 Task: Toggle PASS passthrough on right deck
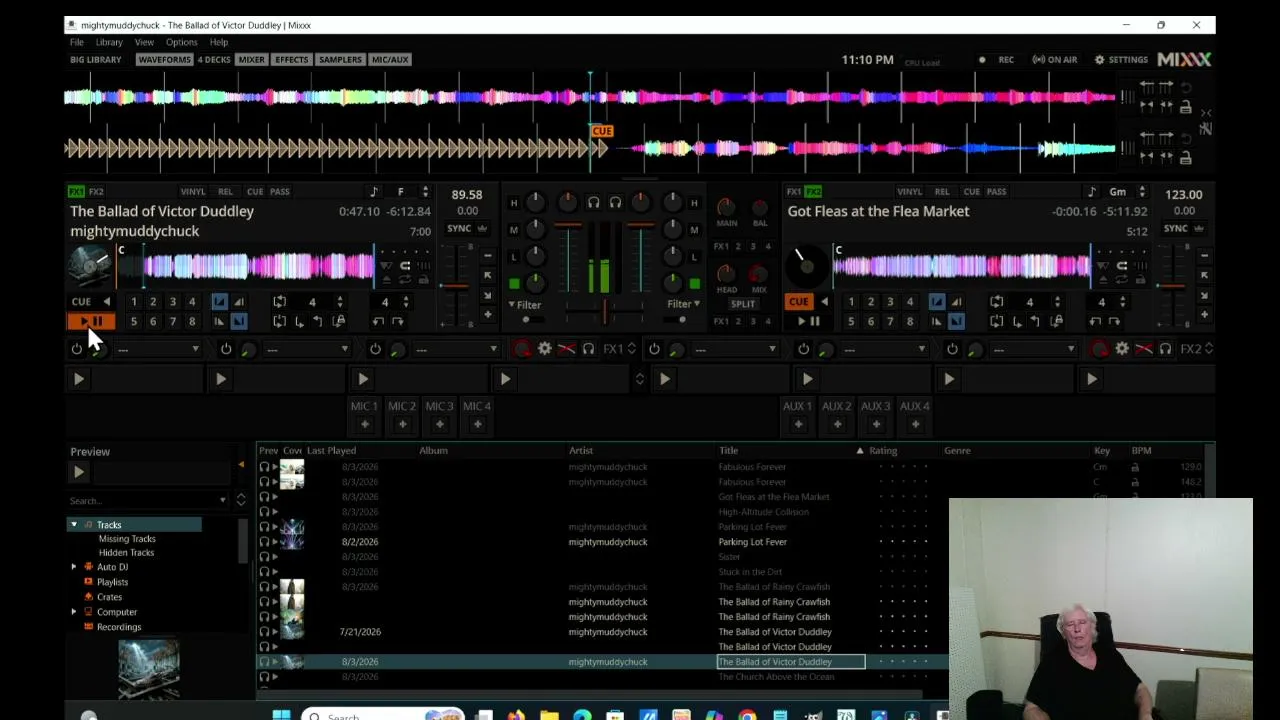click(x=996, y=192)
